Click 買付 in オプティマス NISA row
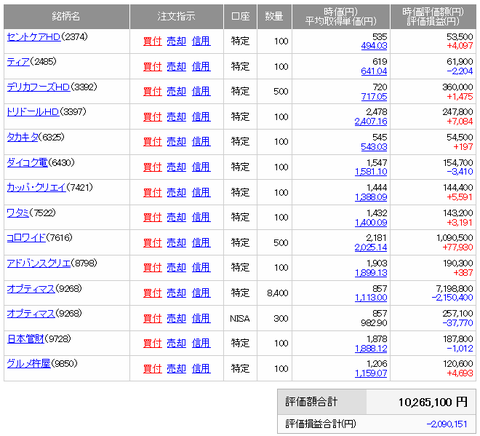Screen dimensions: 480x436 [x=152, y=319]
